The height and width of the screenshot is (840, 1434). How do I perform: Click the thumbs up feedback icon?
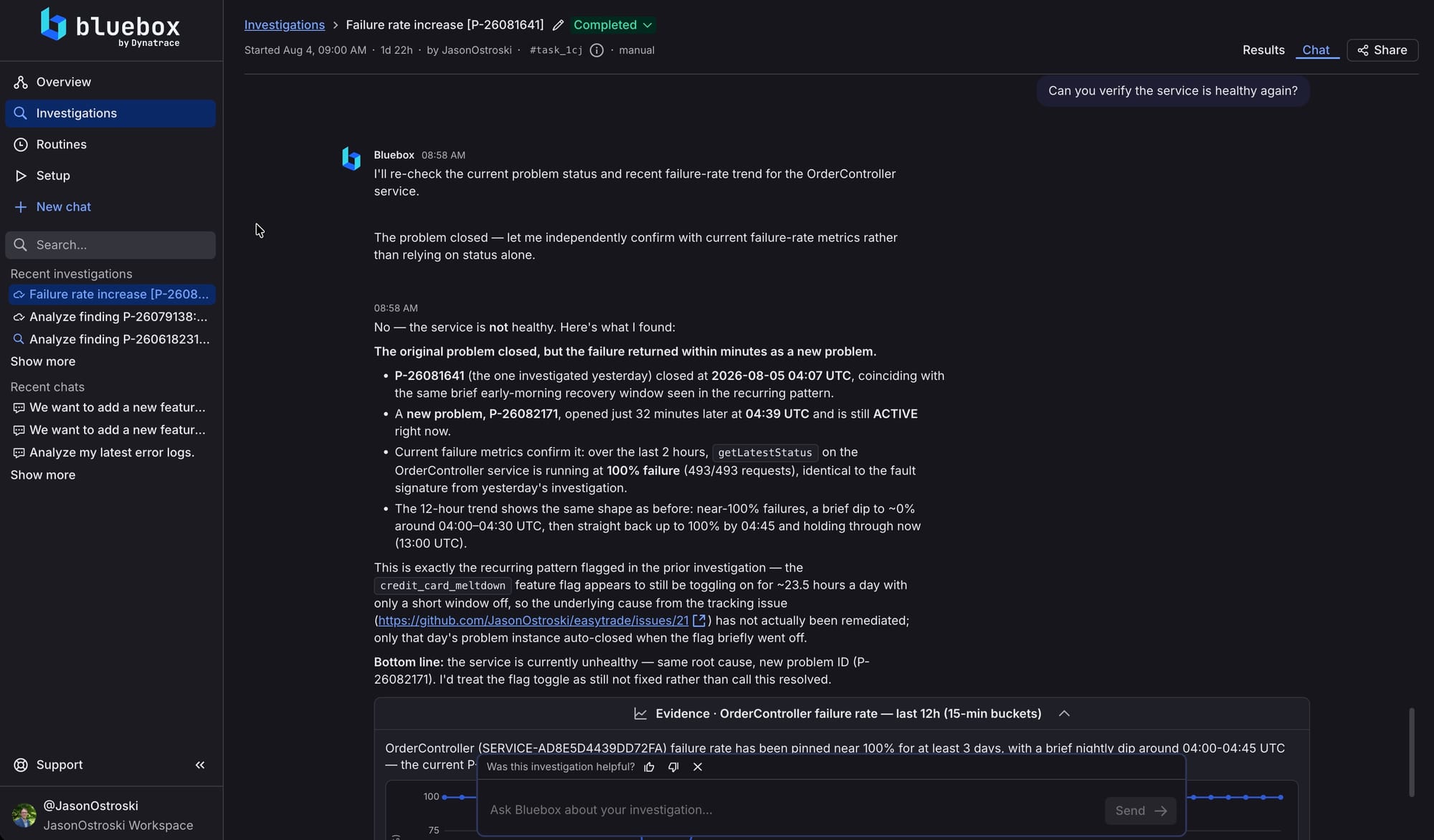(650, 767)
